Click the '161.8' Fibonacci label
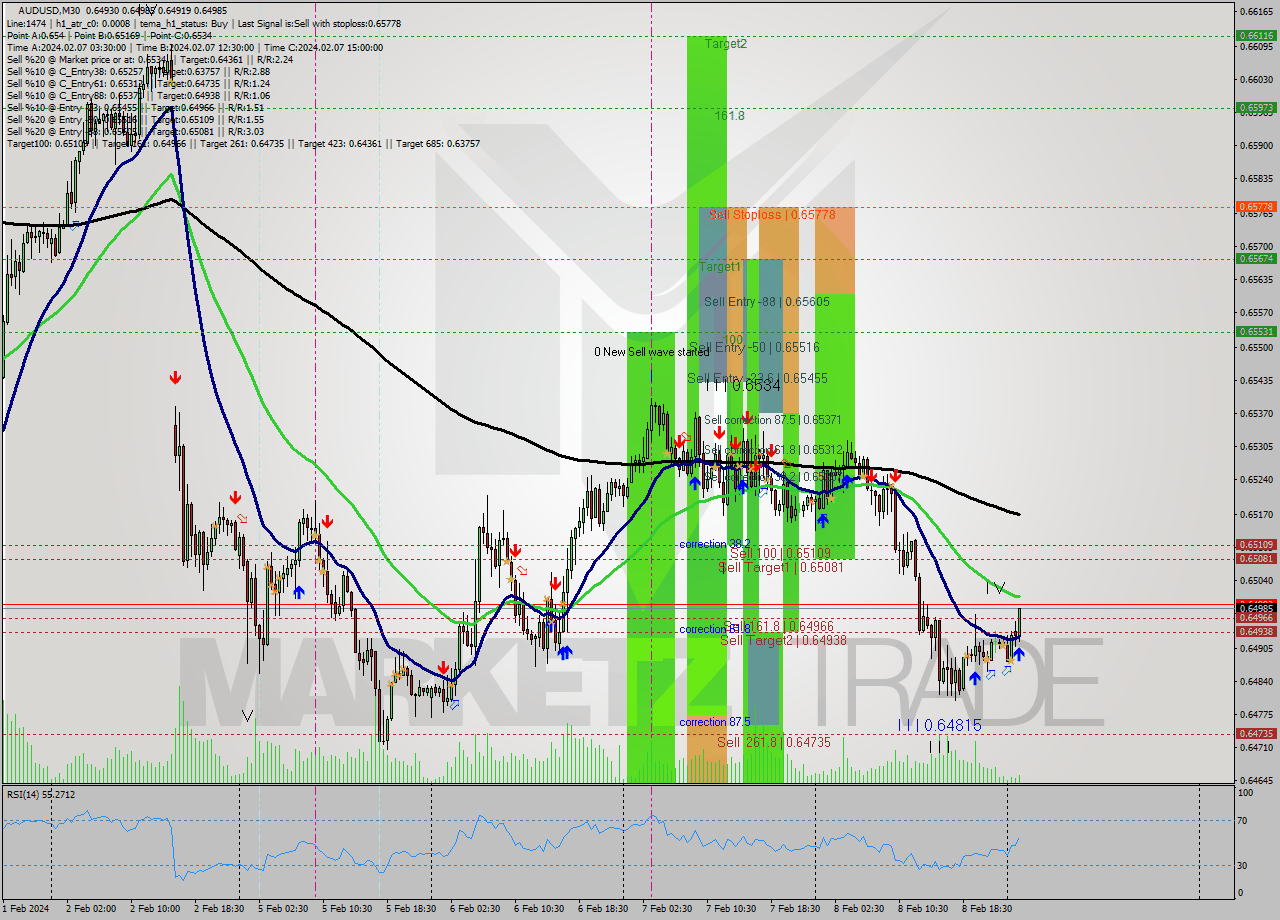This screenshot has height=920, width=1280. pos(729,116)
